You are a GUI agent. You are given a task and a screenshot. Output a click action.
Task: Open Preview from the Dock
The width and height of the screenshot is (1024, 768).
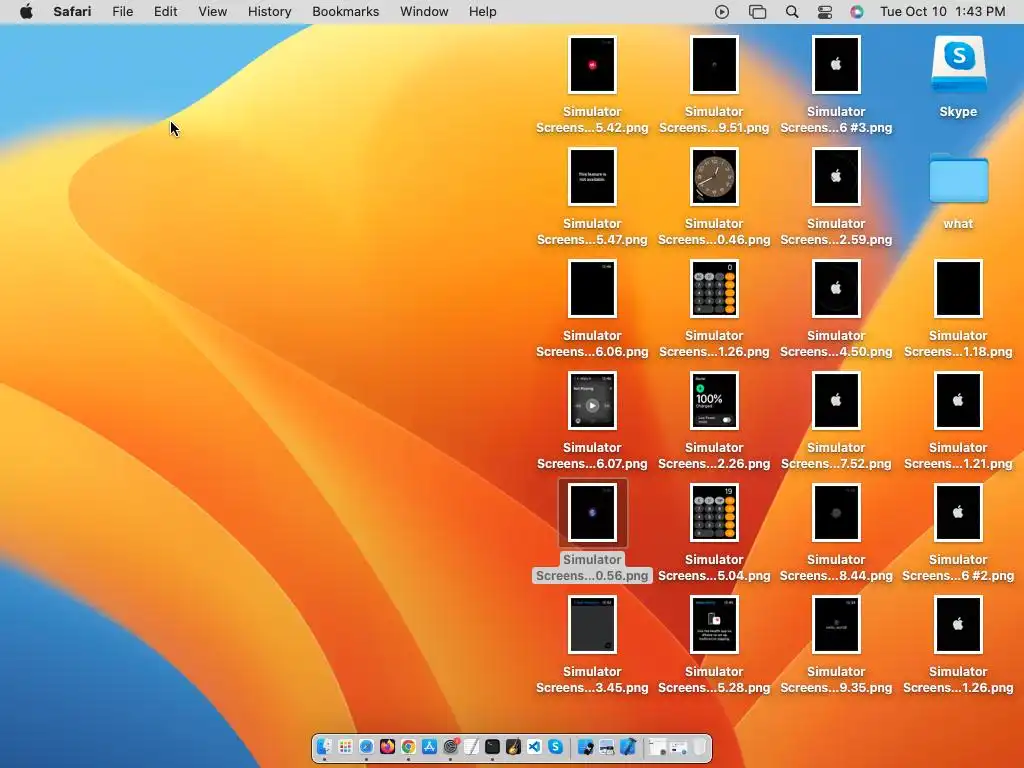(606, 746)
